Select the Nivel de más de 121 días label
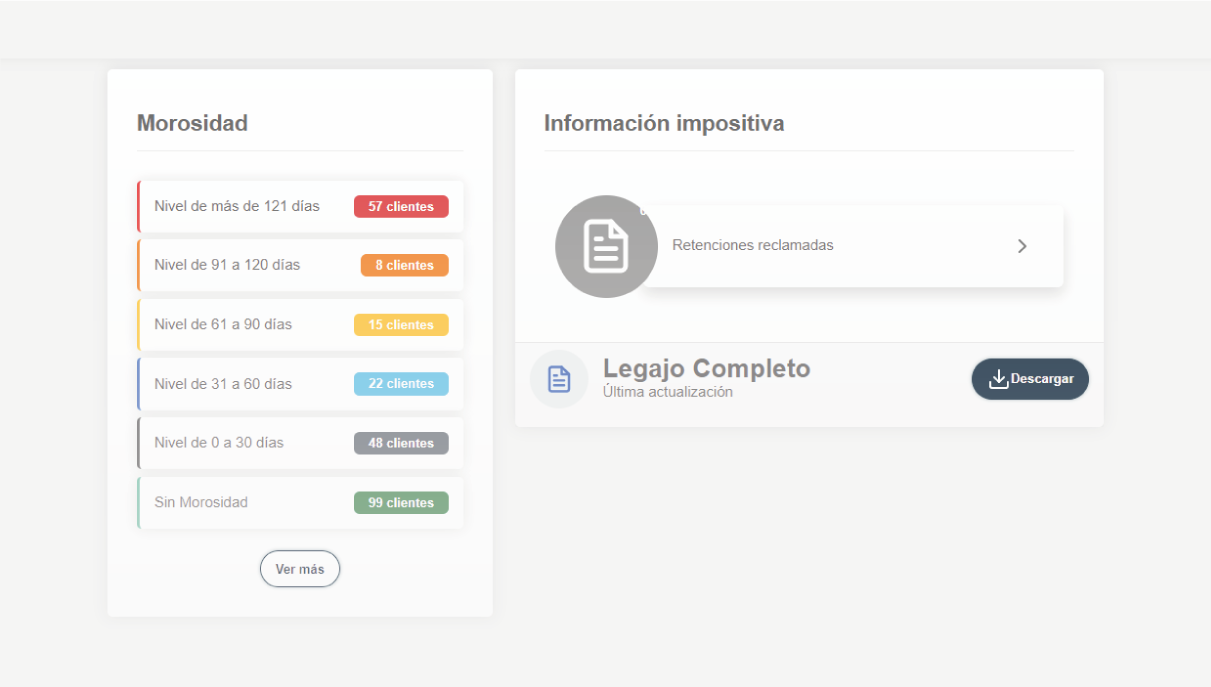Screen dimensions: 1211x687 237,206
